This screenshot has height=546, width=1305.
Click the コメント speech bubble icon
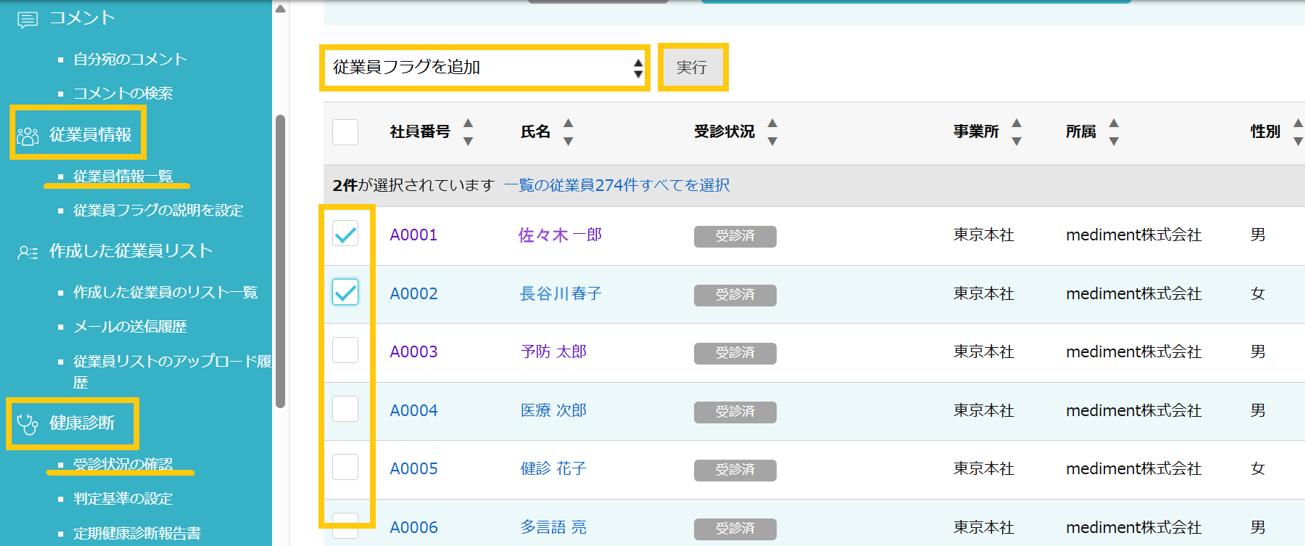[x=28, y=19]
